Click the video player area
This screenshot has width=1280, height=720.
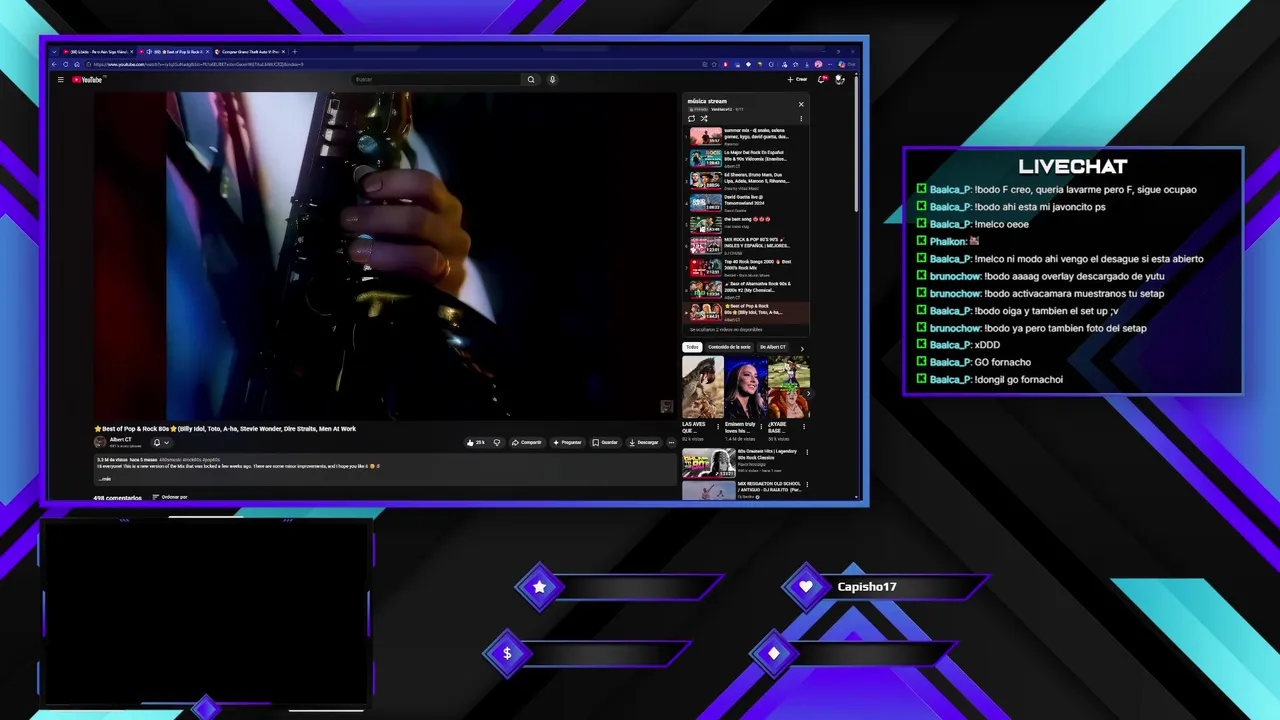[x=386, y=256]
